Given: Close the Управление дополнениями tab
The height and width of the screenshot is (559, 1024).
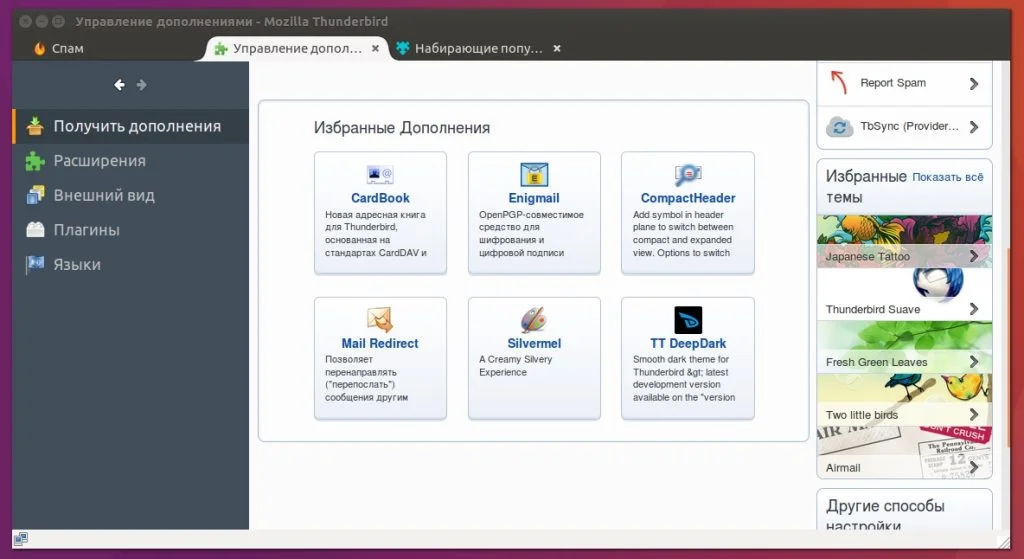Looking at the screenshot, I should (376, 48).
